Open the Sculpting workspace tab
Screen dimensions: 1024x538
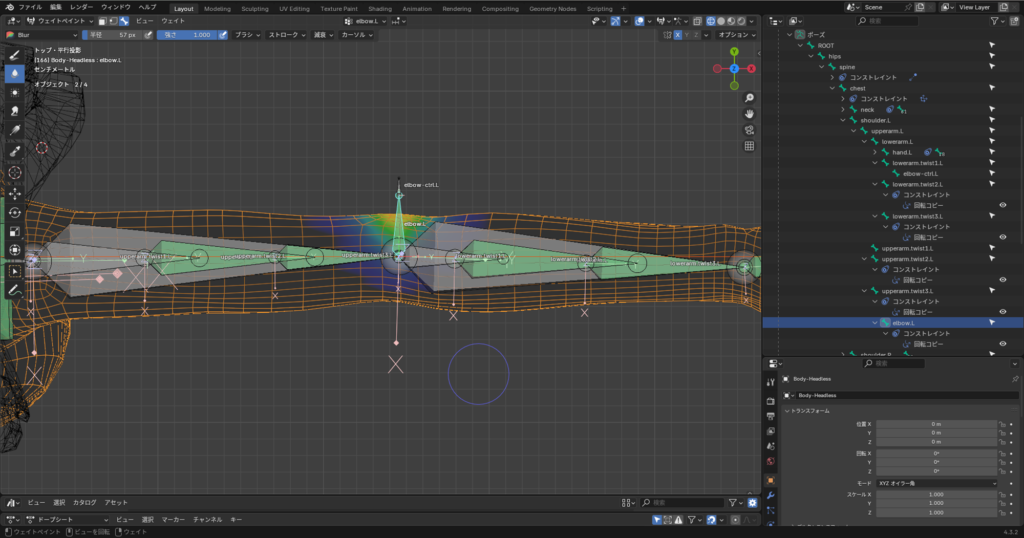click(x=255, y=8)
